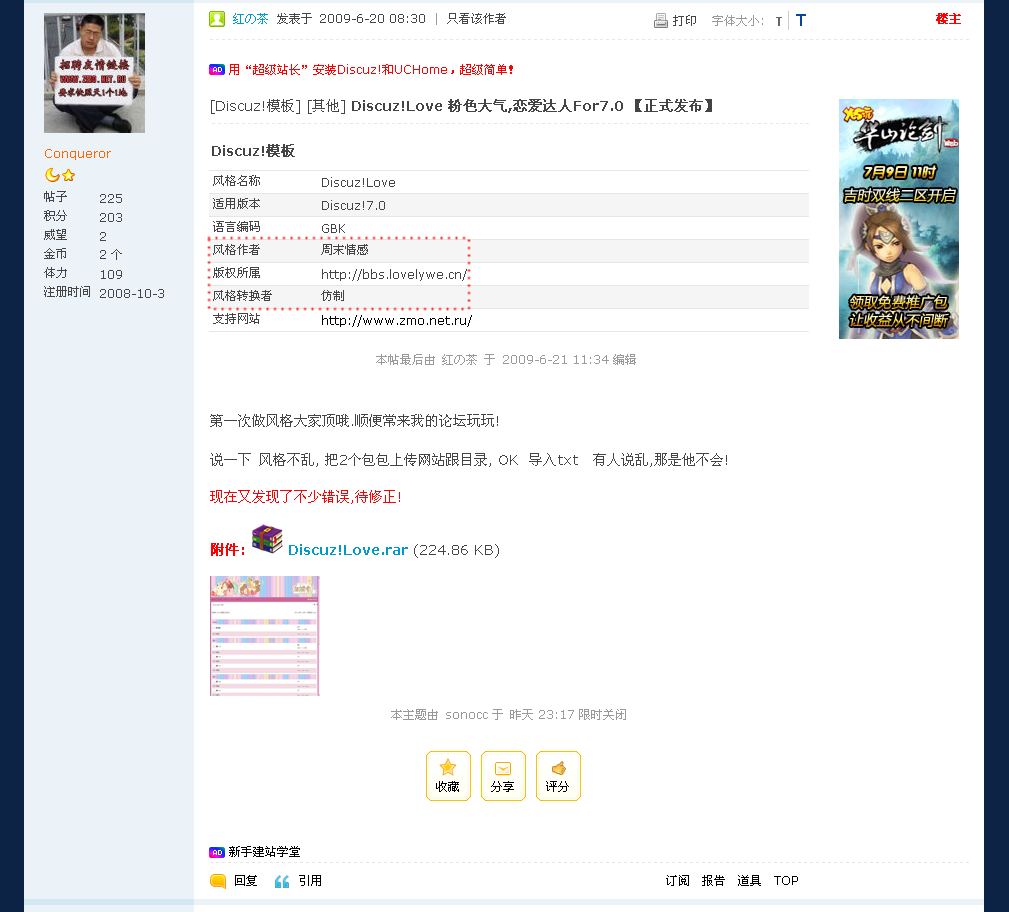This screenshot has width=1009, height=912.
Task: Click the 收藏 star favorite button
Action: click(449, 776)
